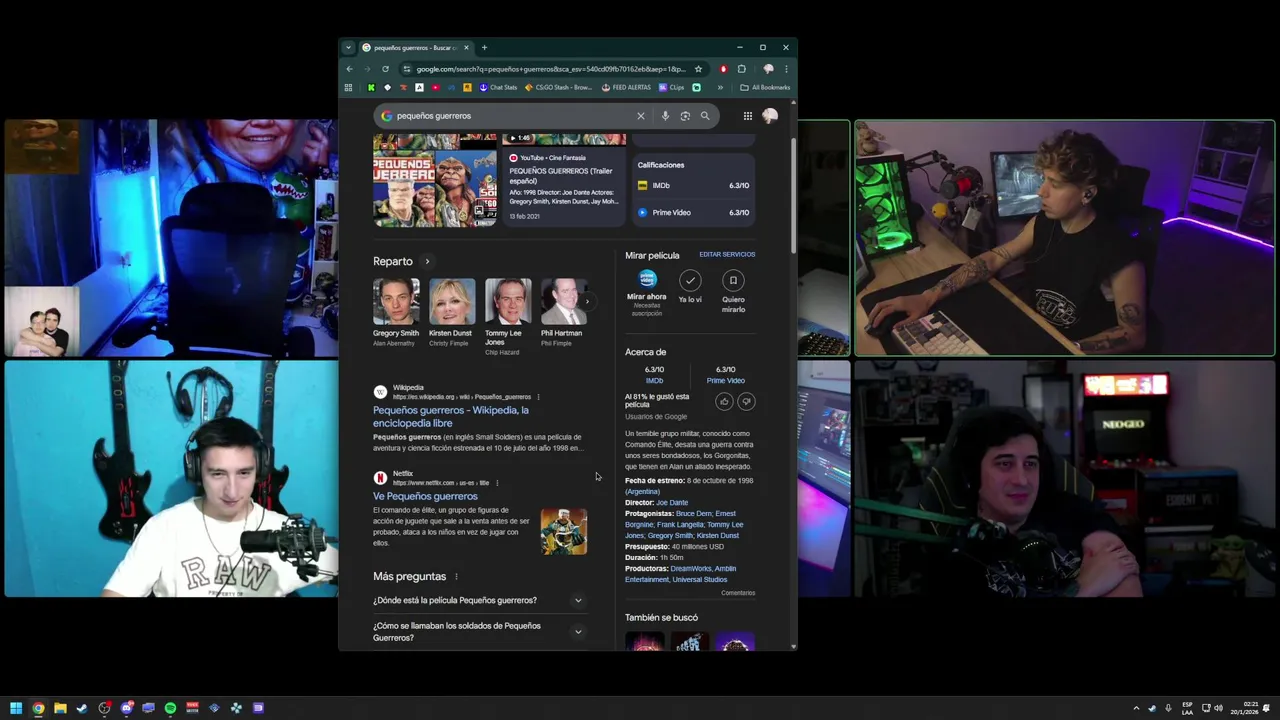
Task: Expand the Reparto cast section arrow
Action: pos(427,262)
